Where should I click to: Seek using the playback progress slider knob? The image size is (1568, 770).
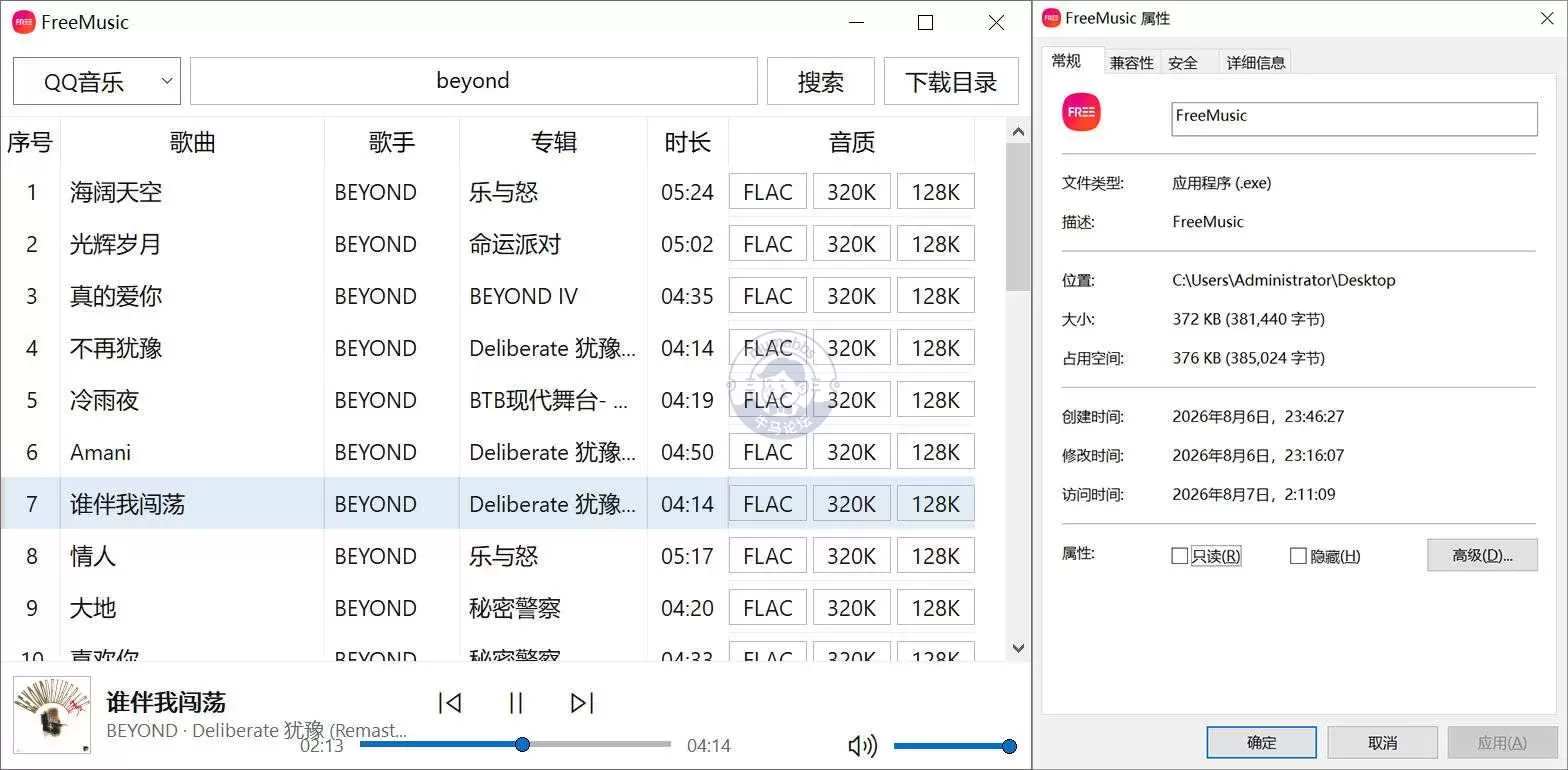point(522,744)
